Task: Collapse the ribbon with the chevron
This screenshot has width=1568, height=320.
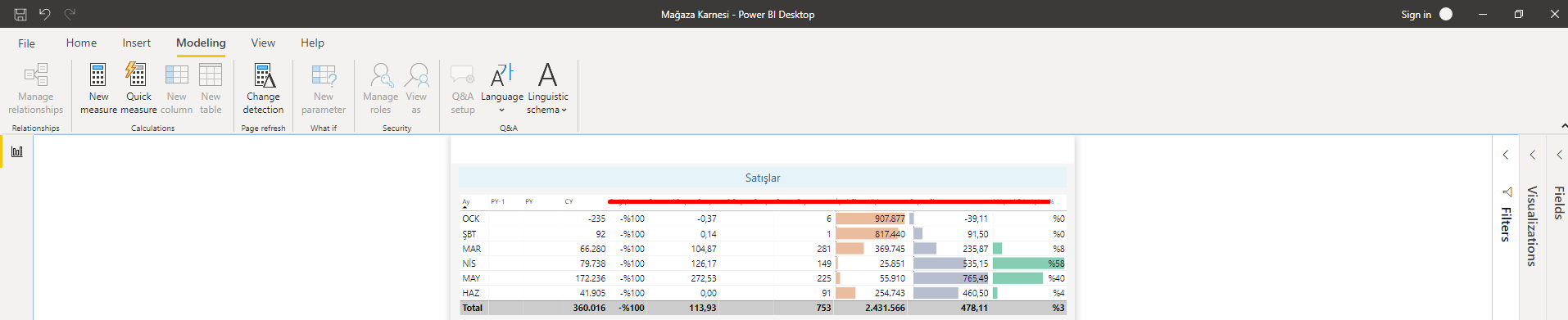Action: (1564, 126)
